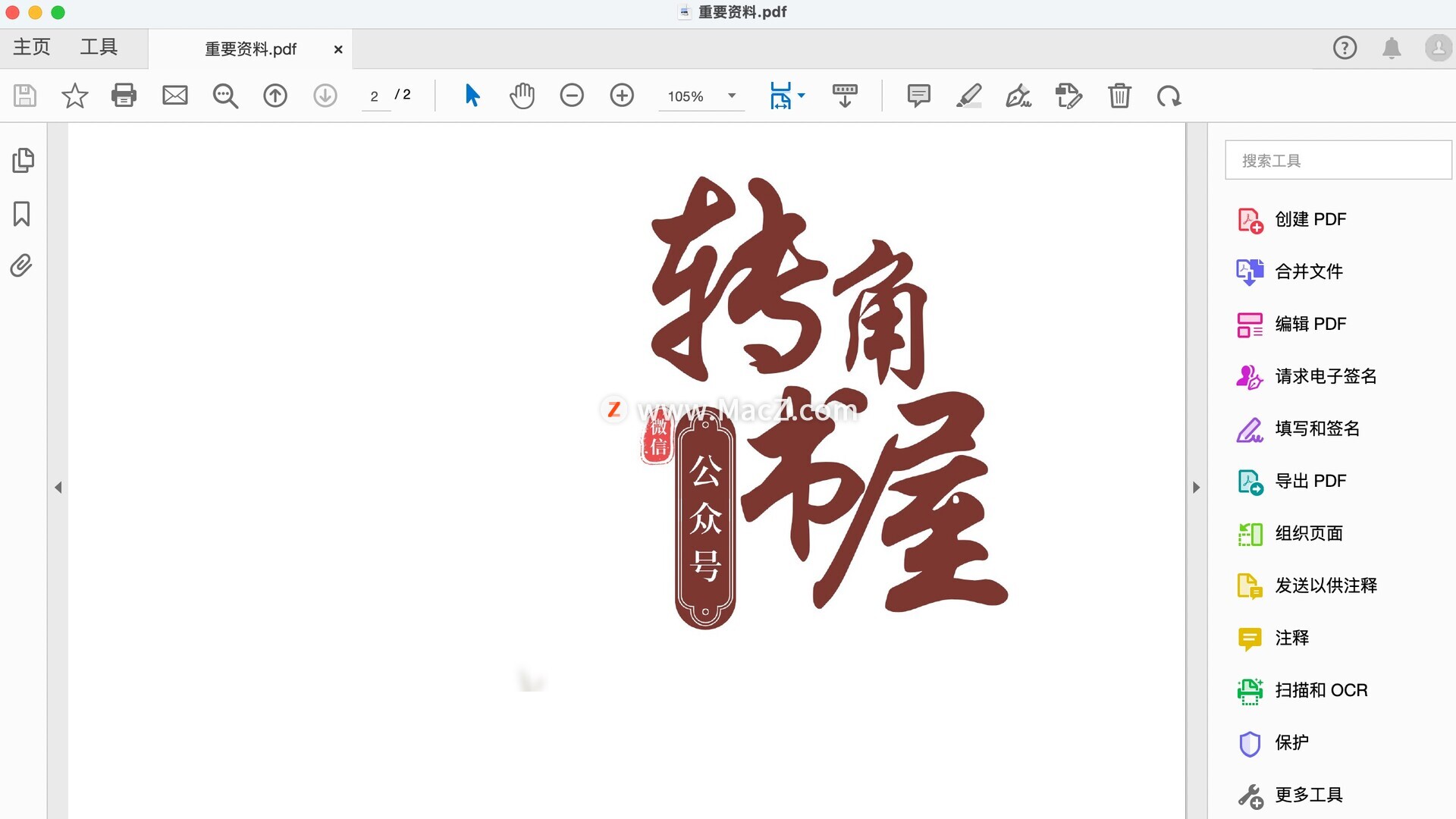
Task: Switch to 主页 tab
Action: coord(32,47)
